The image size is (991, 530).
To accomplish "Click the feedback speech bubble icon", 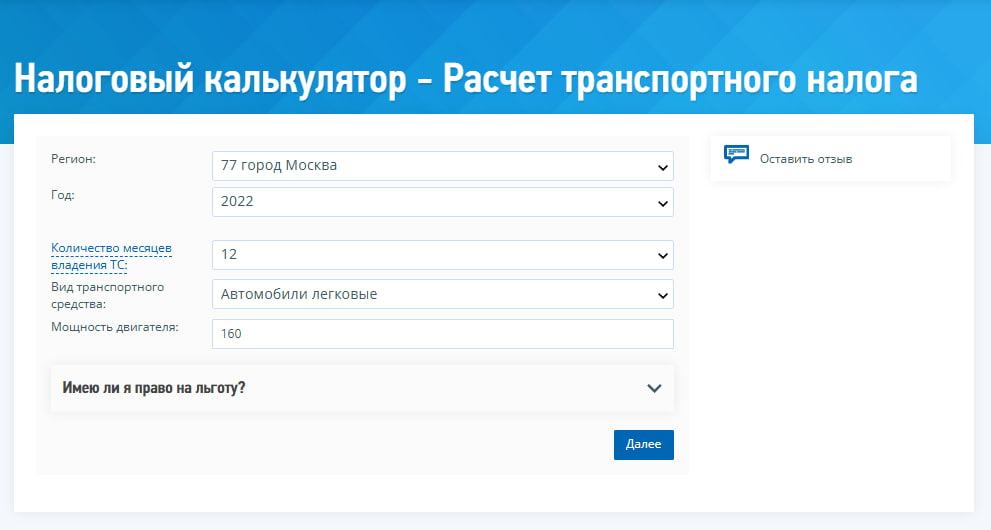I will point(736,156).
